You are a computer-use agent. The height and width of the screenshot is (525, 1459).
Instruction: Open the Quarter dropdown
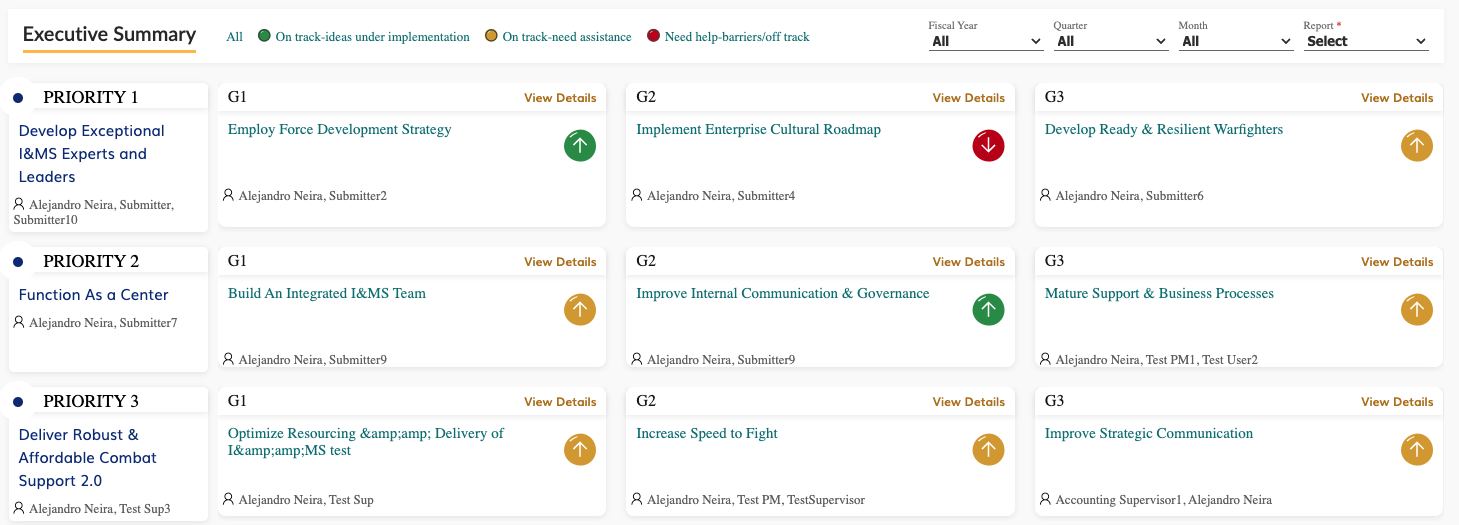[x=1111, y=41]
